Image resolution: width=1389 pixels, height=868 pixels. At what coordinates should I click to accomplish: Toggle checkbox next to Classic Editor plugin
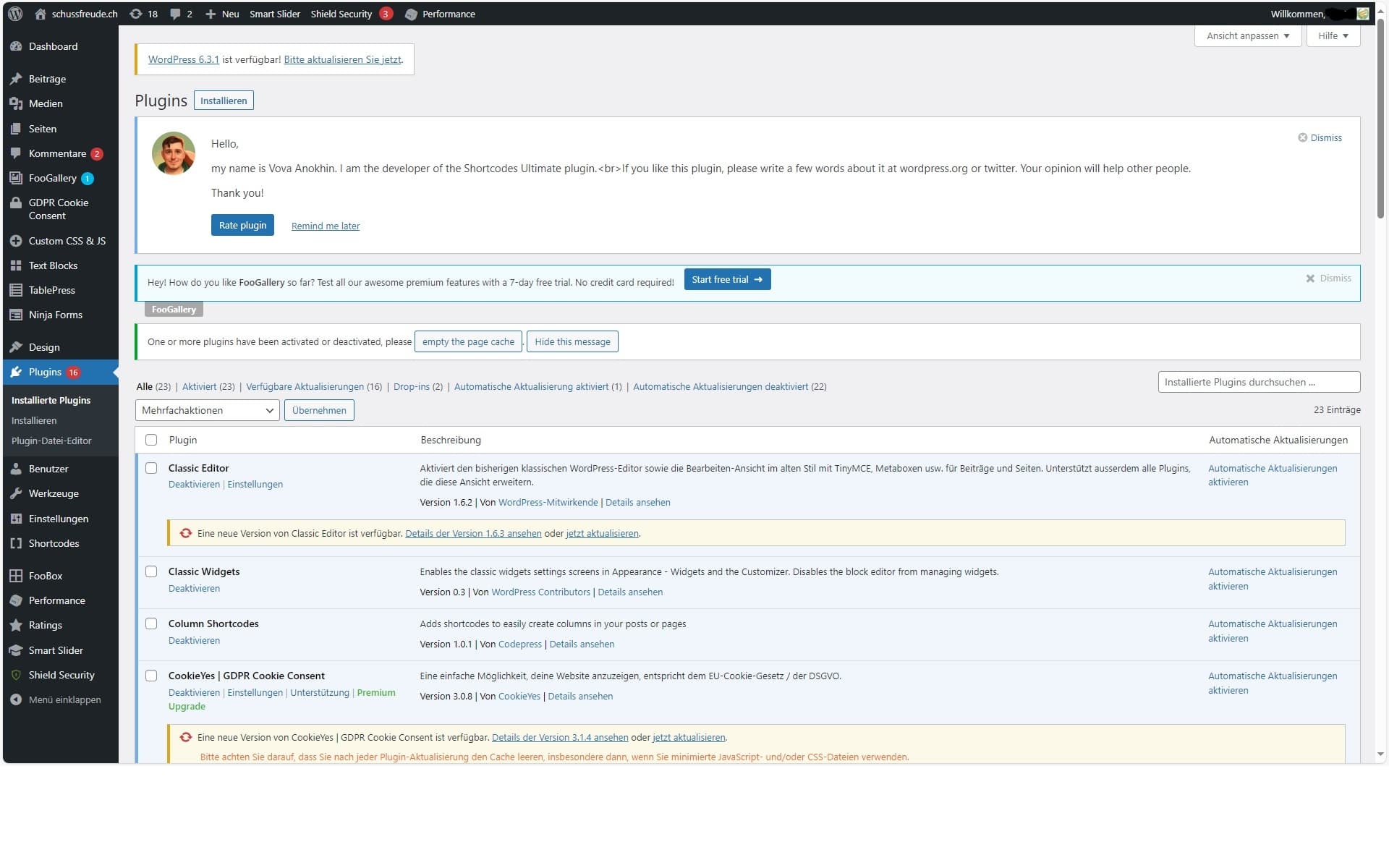(x=151, y=468)
